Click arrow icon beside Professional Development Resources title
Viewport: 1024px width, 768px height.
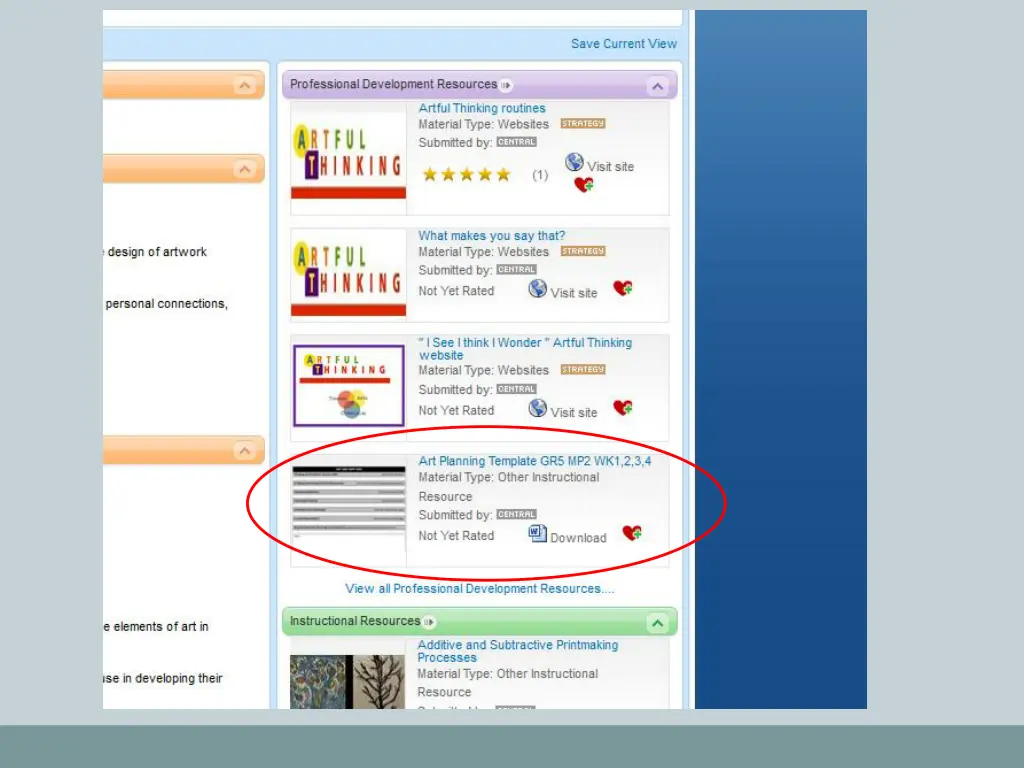pyautogui.click(x=506, y=85)
